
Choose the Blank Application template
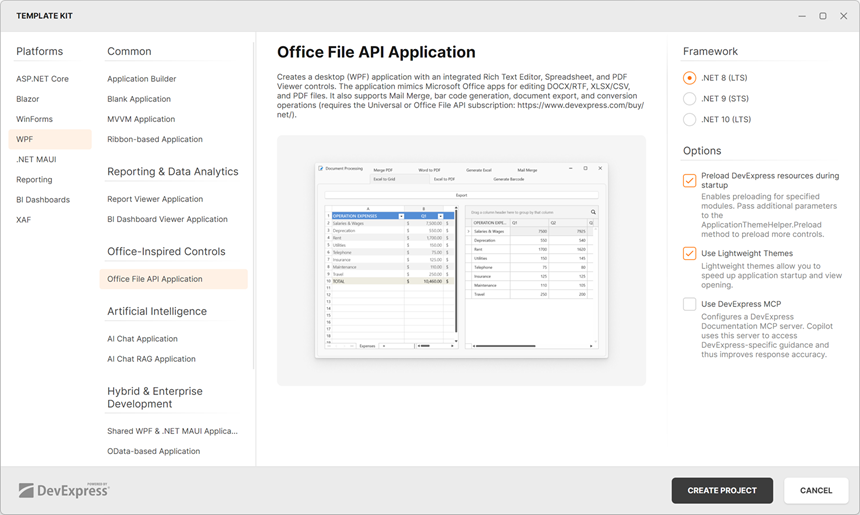pos(173,99)
